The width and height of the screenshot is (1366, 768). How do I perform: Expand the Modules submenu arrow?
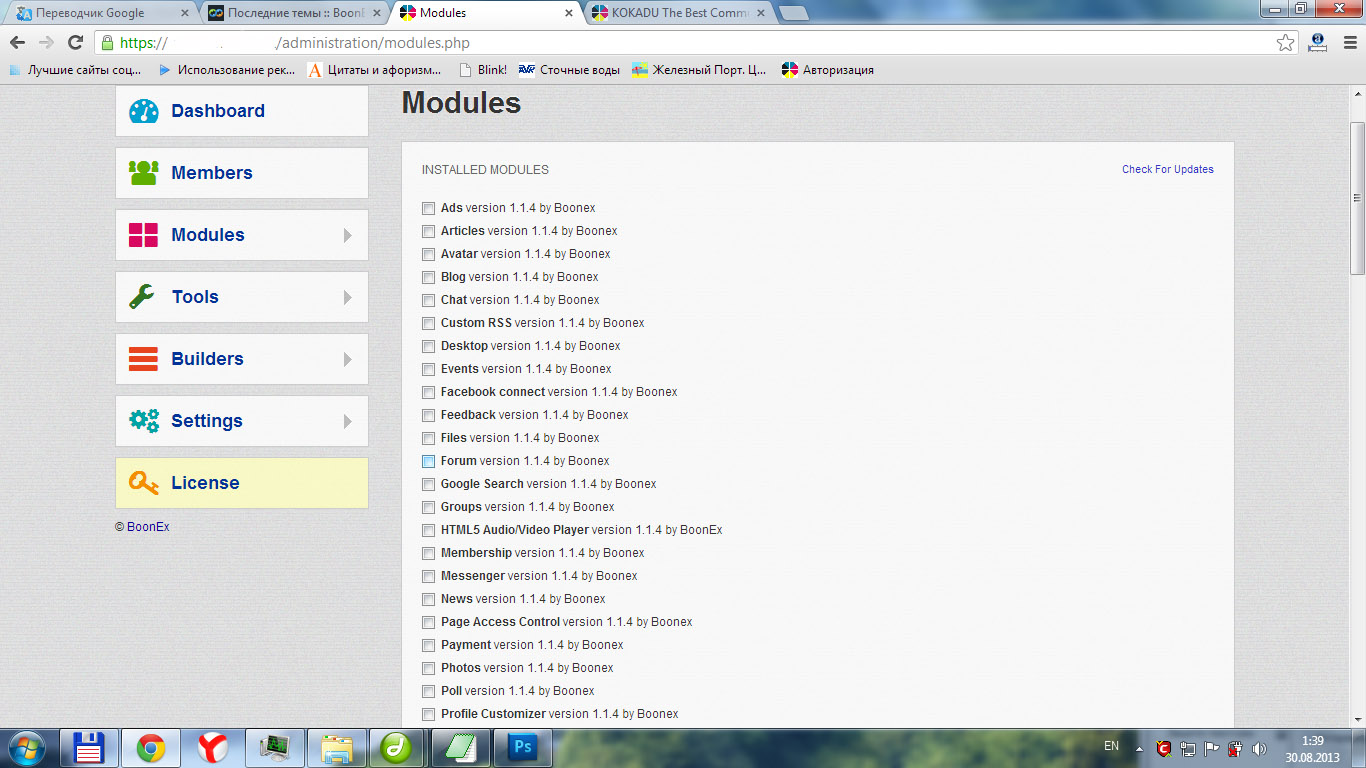348,235
